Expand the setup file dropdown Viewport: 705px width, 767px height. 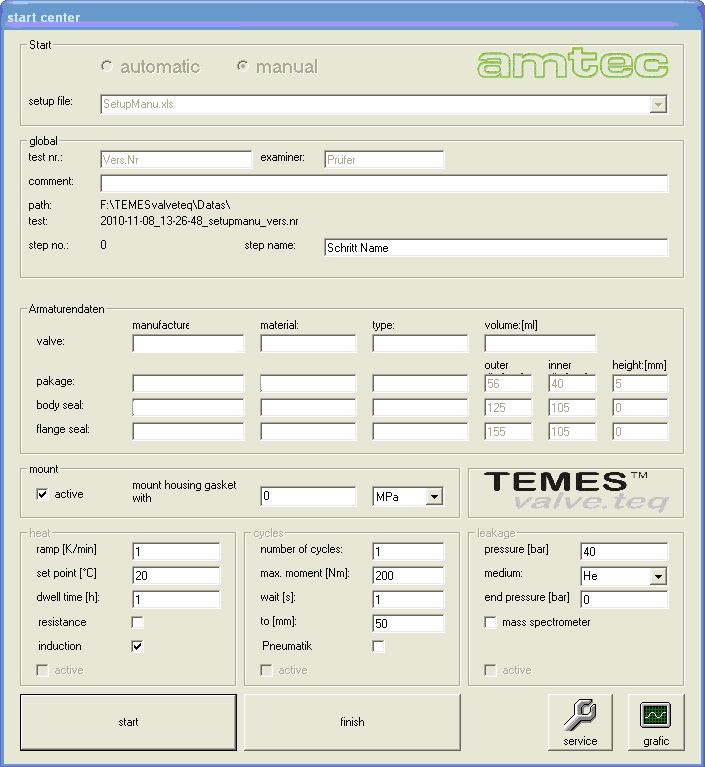pyautogui.click(x=659, y=104)
